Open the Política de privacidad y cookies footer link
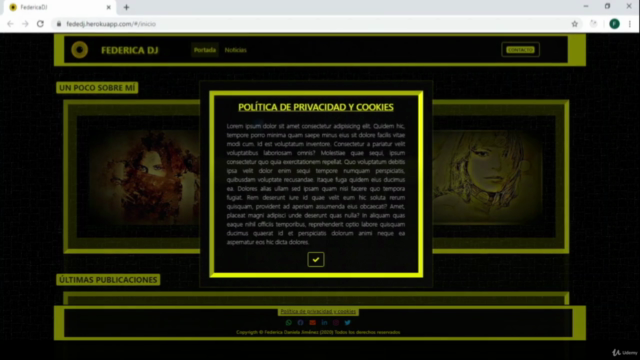 click(x=318, y=311)
